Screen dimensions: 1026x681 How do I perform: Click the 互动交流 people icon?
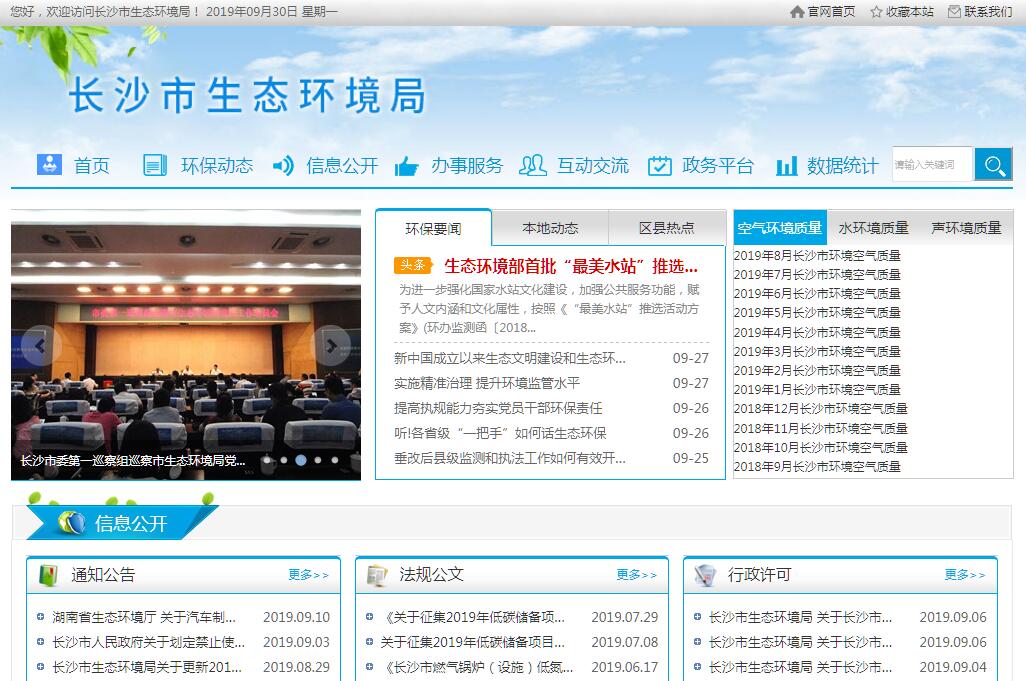click(533, 165)
